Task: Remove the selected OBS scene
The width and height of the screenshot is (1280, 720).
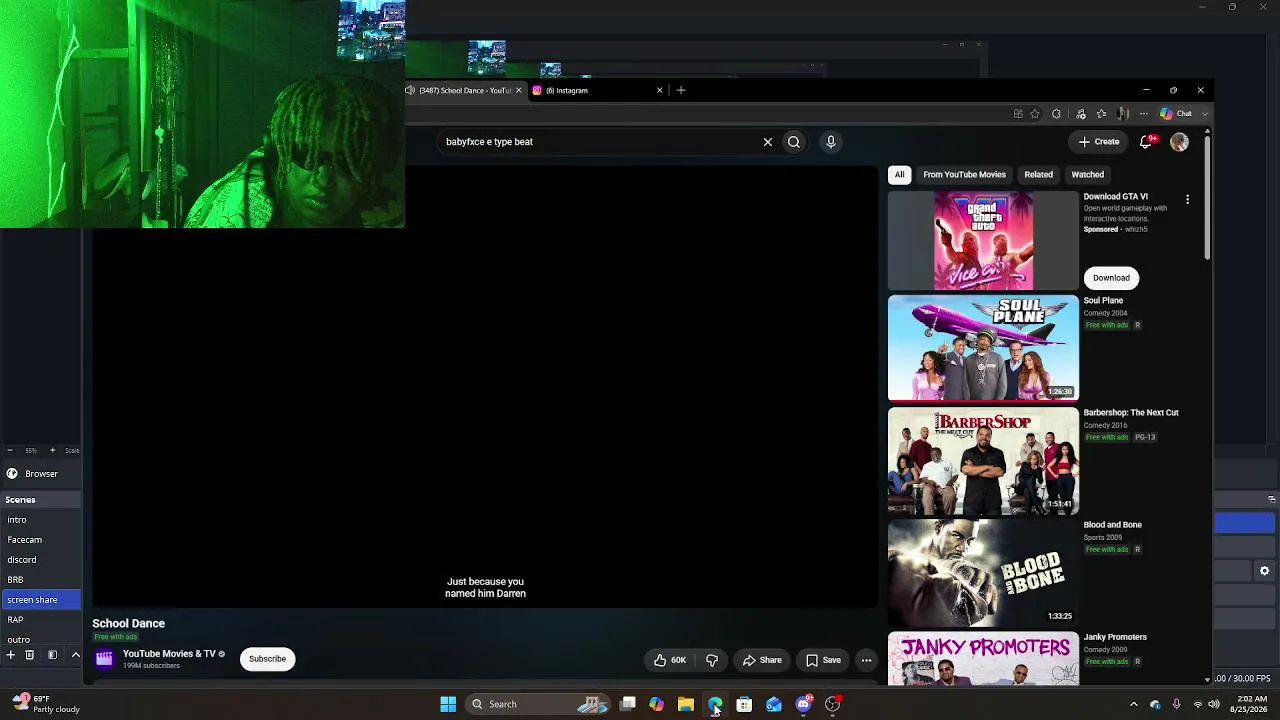Action: tap(30, 655)
